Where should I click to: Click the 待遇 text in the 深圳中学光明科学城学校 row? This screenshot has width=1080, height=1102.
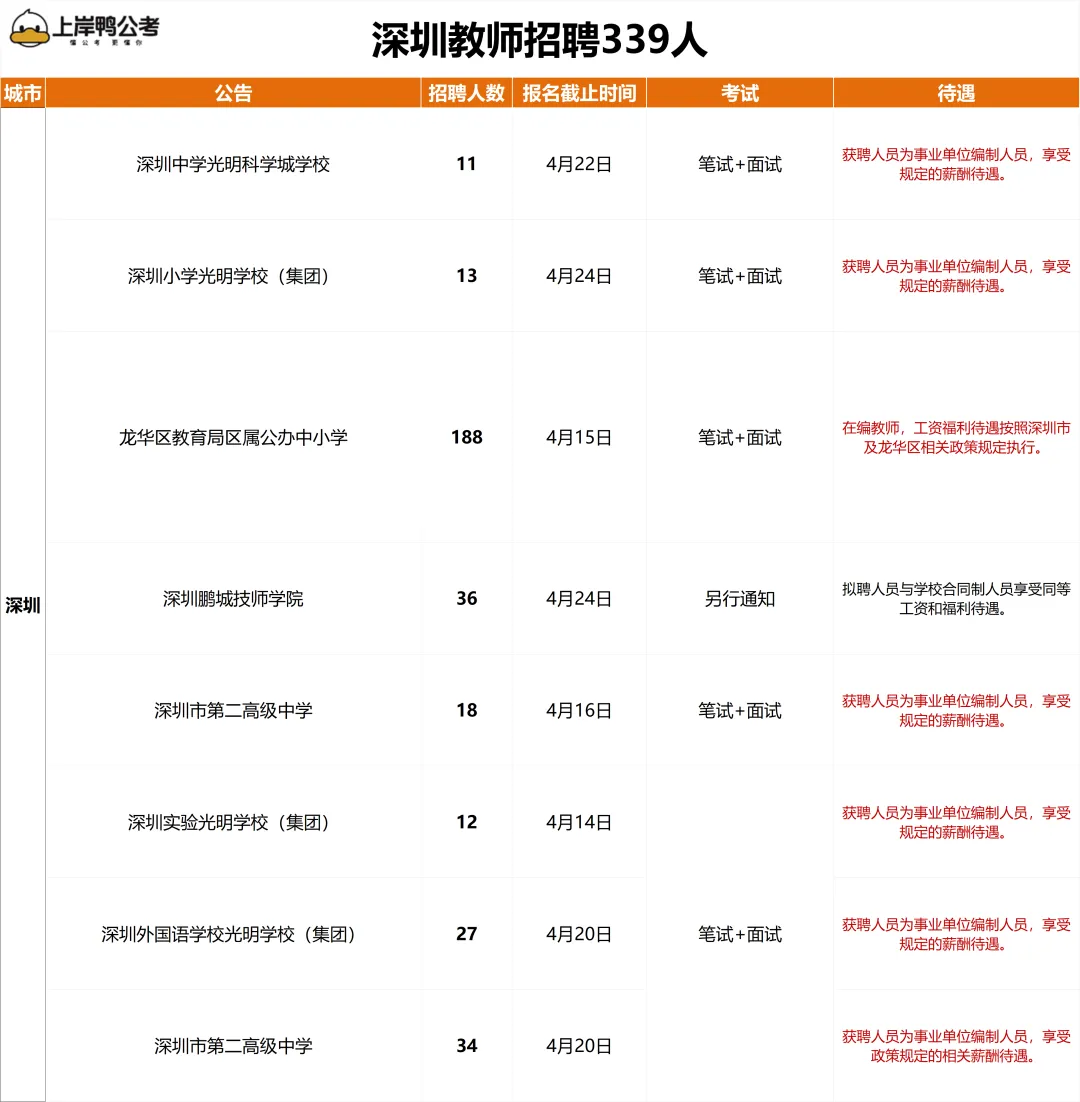[956, 164]
